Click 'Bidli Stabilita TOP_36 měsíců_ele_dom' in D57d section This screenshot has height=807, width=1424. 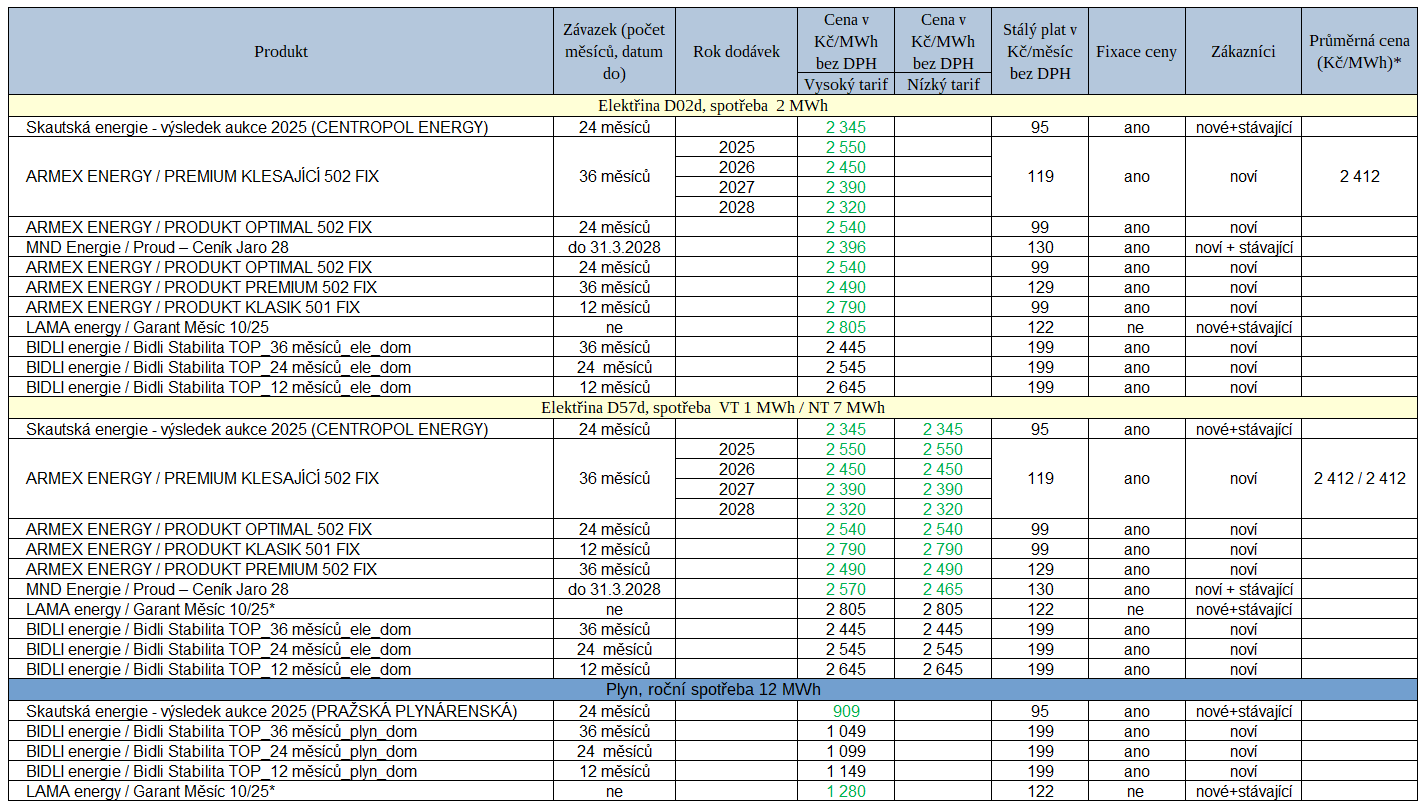218,629
